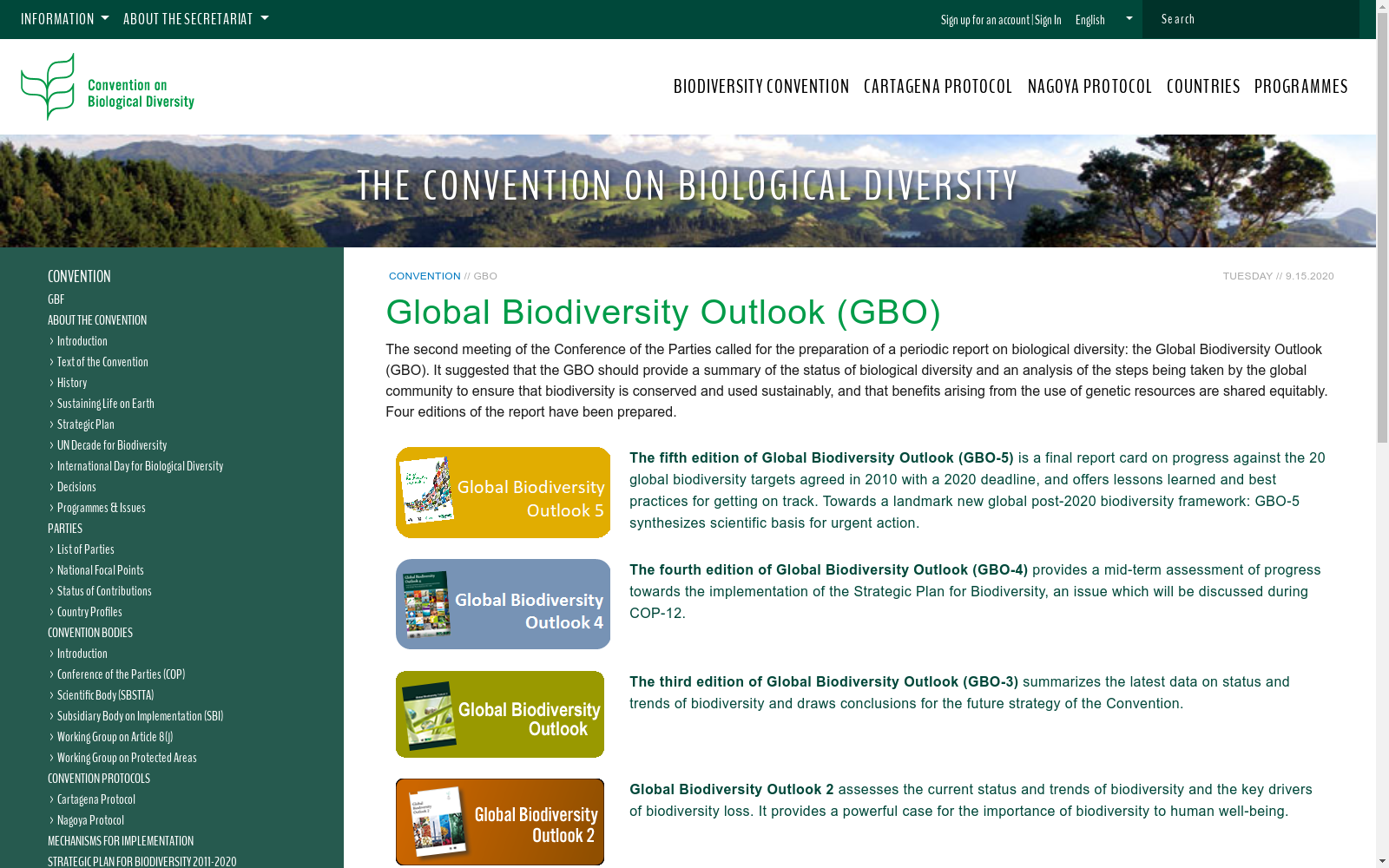Expand the About the Secretariat dropdown
Image resolution: width=1389 pixels, height=868 pixels.
[x=196, y=19]
